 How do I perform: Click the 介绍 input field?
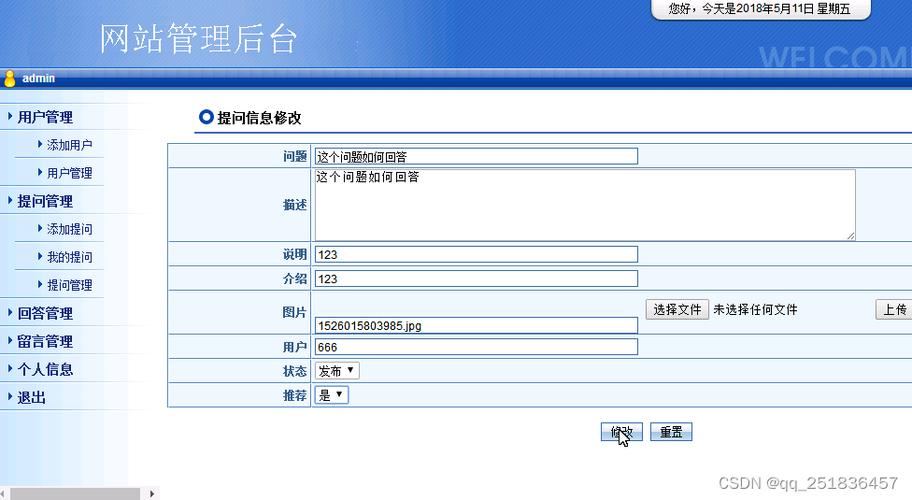(476, 278)
